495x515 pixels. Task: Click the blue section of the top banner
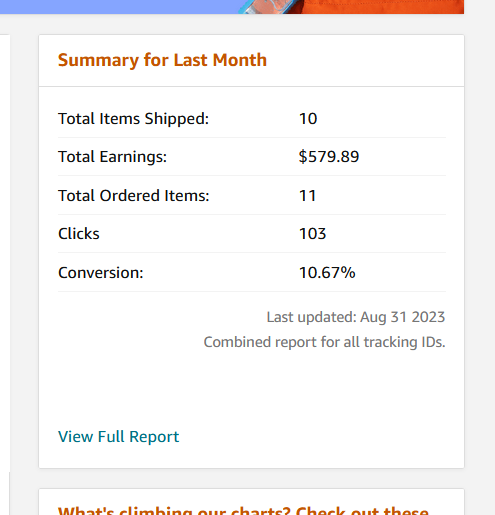[120, 7]
